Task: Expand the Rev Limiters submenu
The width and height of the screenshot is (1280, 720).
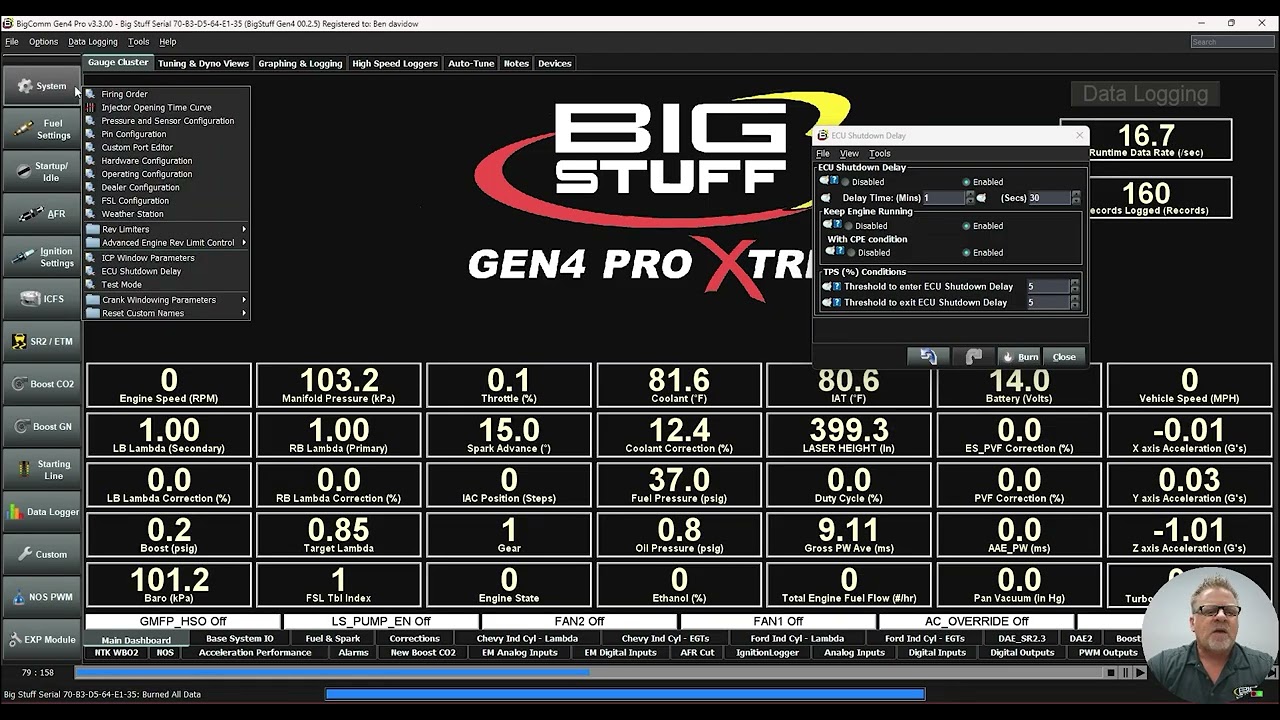Action: coord(166,229)
